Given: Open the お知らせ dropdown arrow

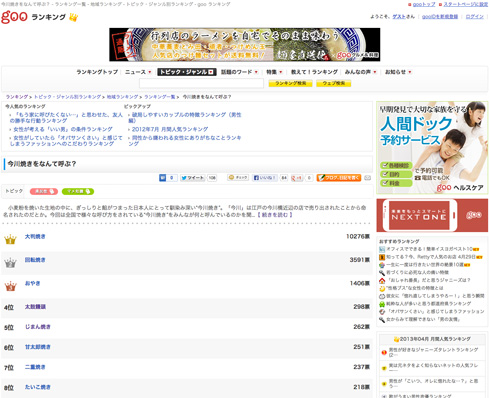Looking at the screenshot, I should [410, 72].
